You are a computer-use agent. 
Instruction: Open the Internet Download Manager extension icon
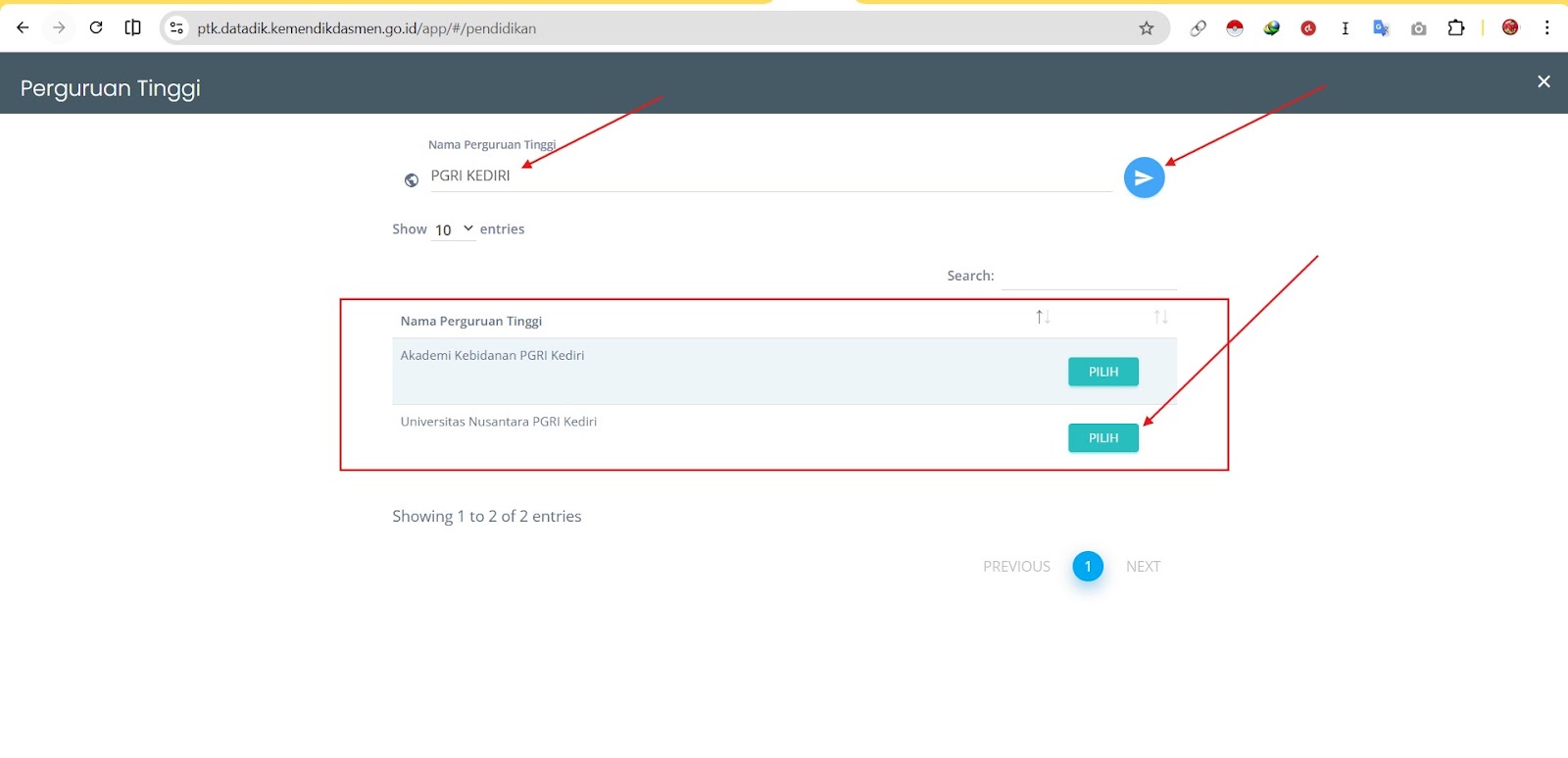point(1272,28)
